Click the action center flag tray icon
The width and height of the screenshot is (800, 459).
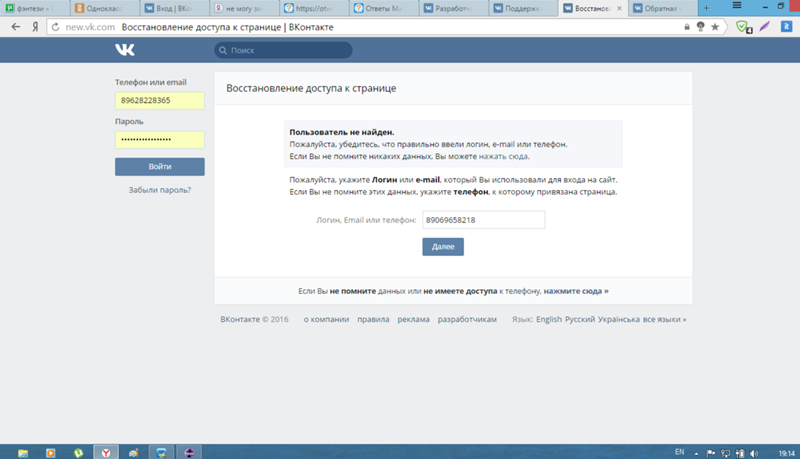pos(710,453)
